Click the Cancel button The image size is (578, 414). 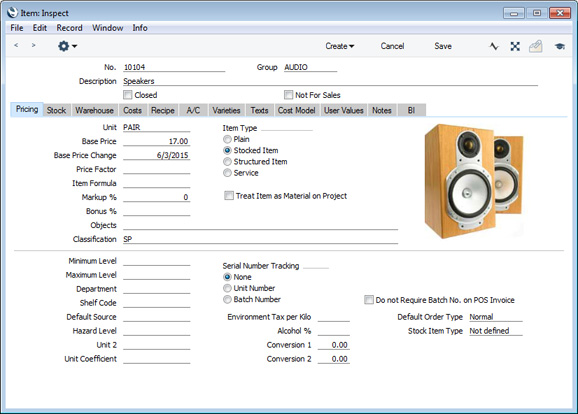[392, 46]
